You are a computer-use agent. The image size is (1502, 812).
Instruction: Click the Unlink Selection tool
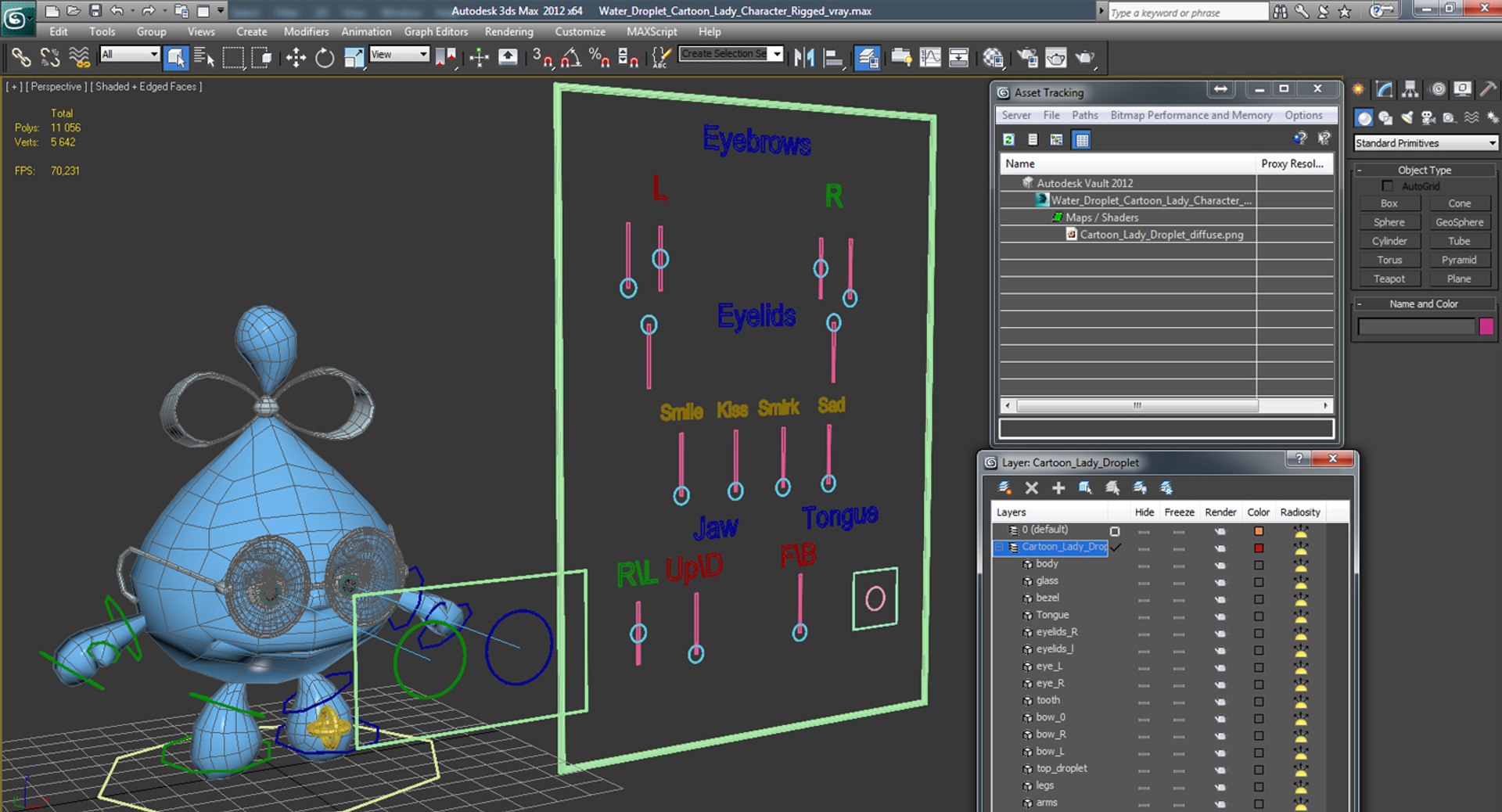click(x=50, y=57)
